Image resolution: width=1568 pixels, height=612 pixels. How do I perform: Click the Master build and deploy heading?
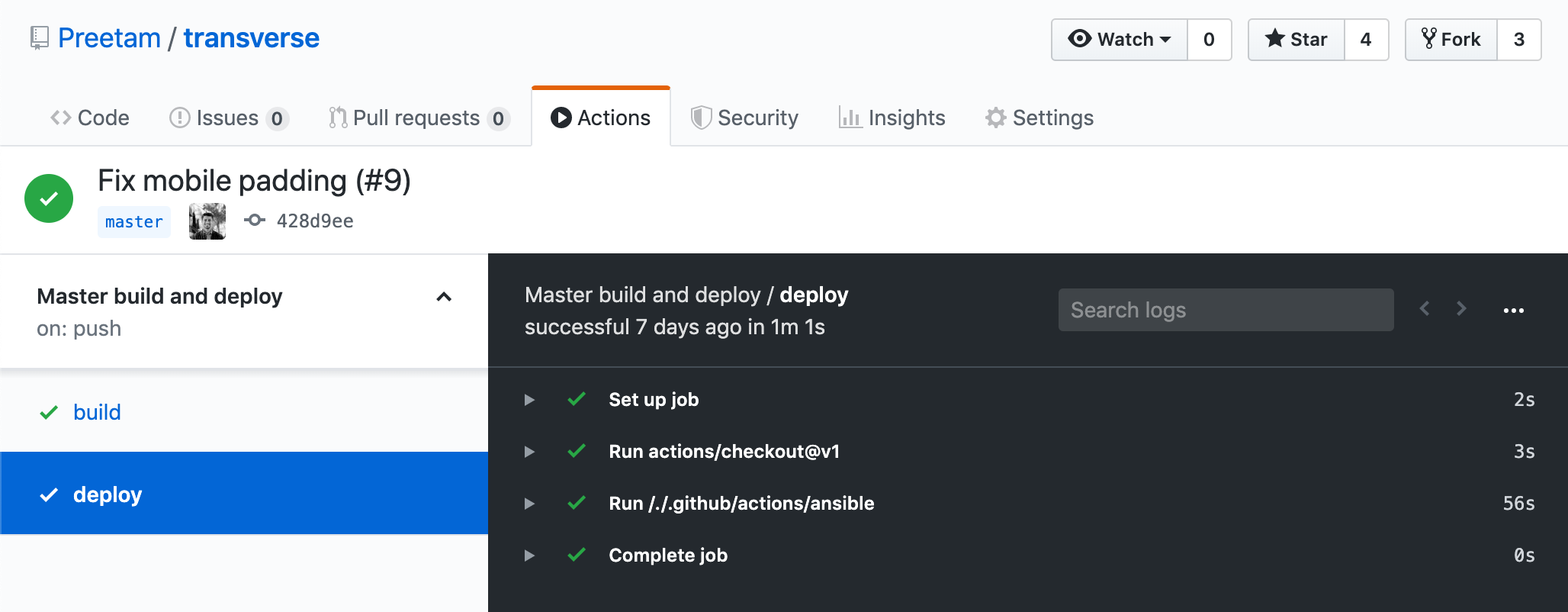tap(159, 296)
